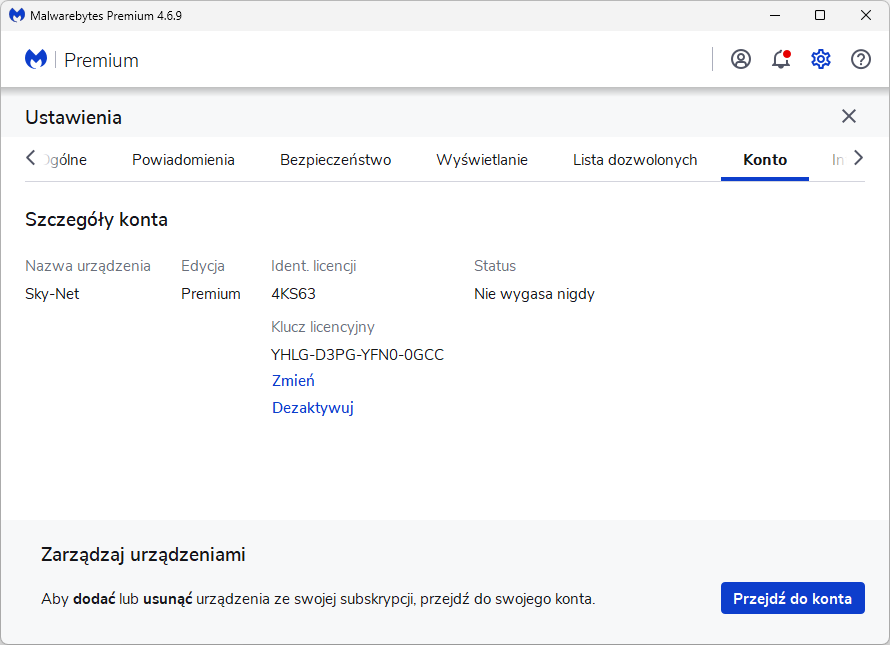Open notifications bell icon
Screen dimensions: 890x645
(x=781, y=59)
